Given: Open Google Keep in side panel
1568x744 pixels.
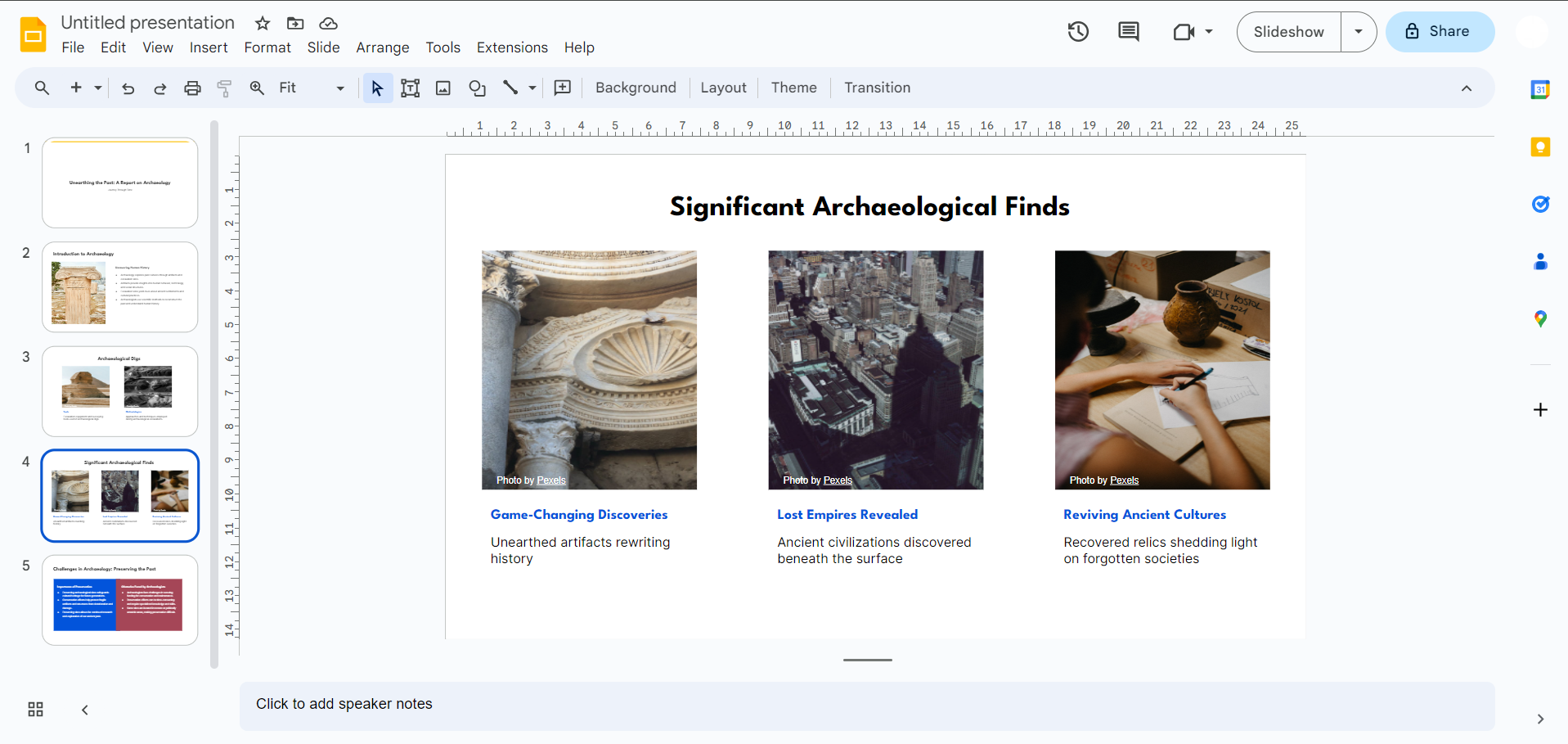Looking at the screenshot, I should coord(1540,147).
